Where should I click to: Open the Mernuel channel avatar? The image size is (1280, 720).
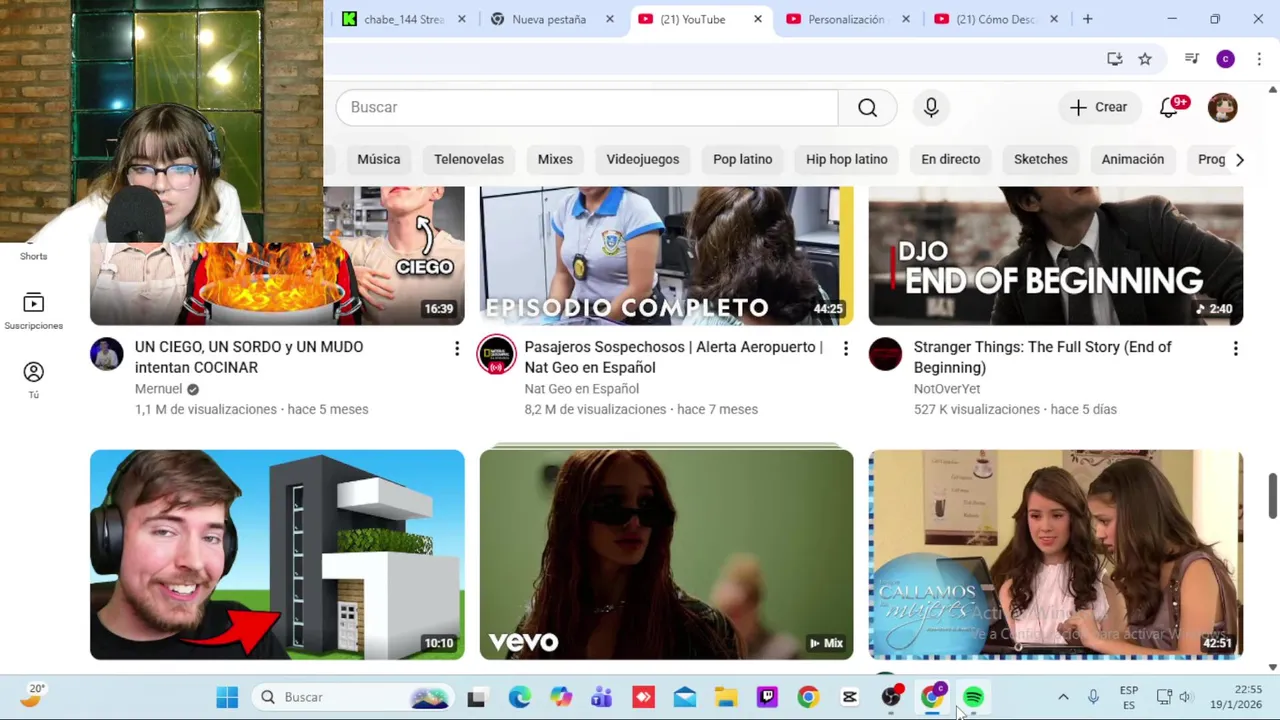(x=107, y=354)
